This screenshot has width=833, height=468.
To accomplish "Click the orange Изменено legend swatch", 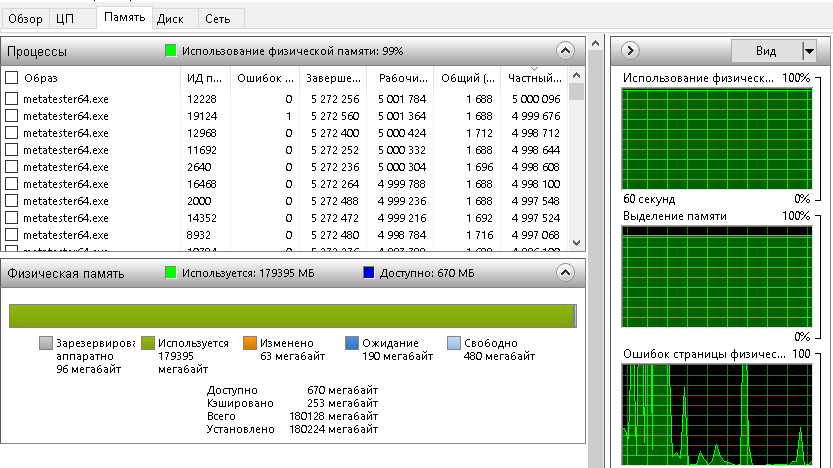I will pyautogui.click(x=250, y=343).
